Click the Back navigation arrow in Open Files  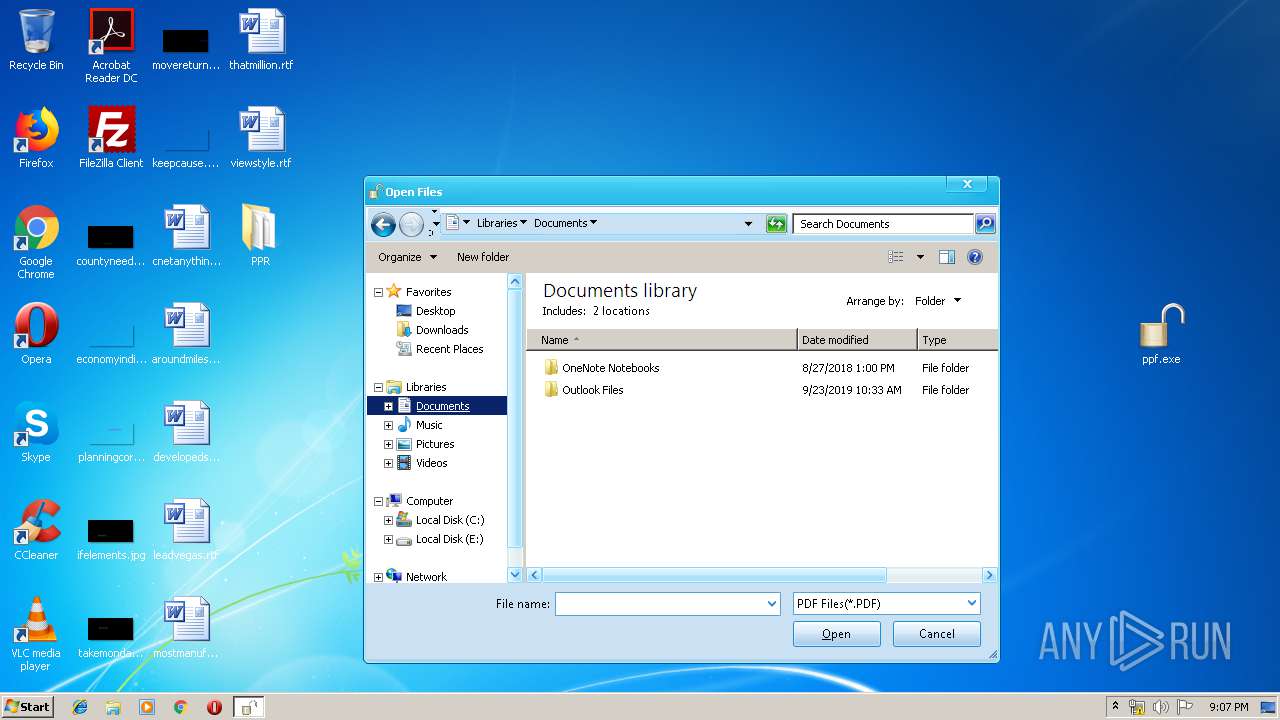(x=382, y=224)
